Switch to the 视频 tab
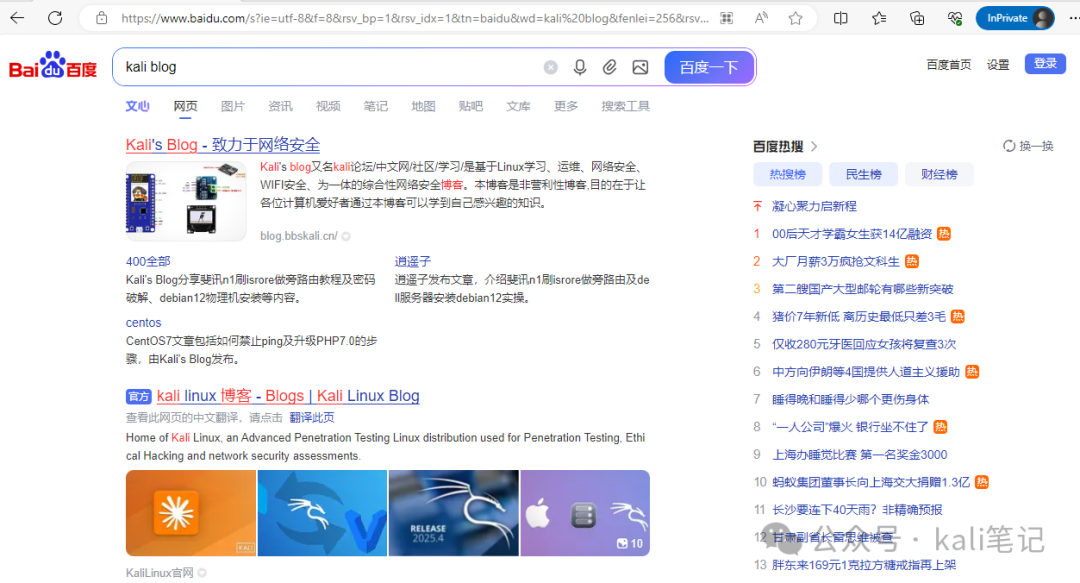1080x583 pixels. [328, 106]
